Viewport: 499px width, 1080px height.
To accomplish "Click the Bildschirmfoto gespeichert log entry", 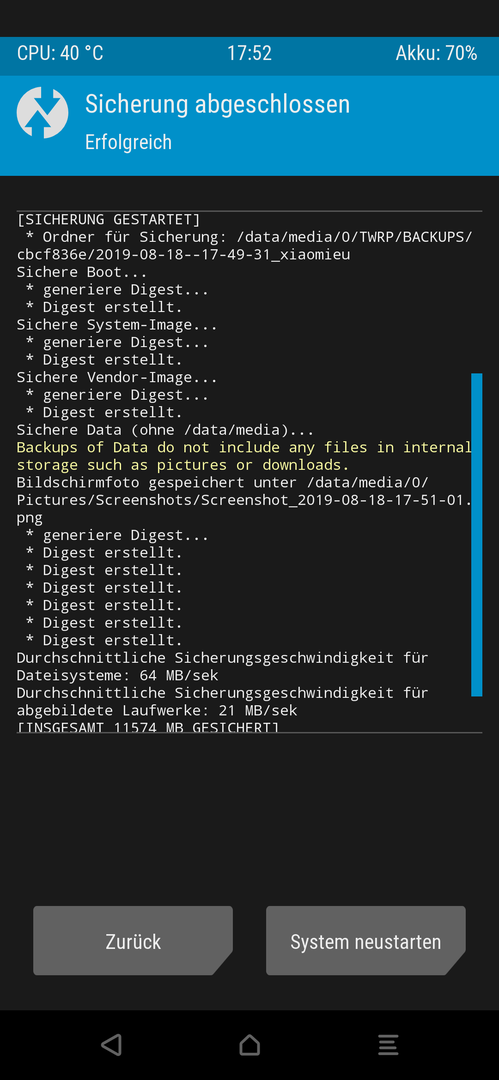I will pos(244,499).
